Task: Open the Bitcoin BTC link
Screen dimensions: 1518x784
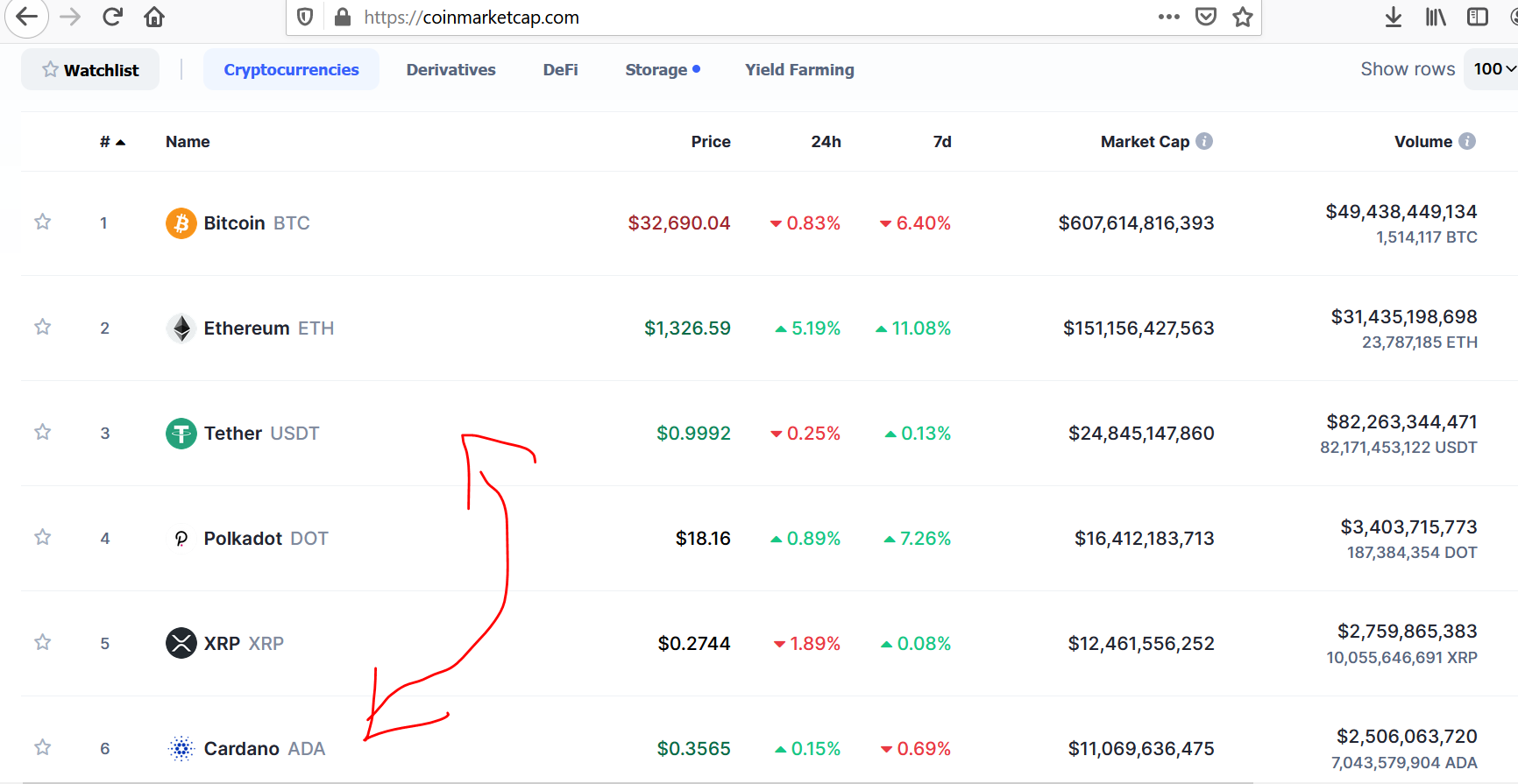Action: [x=257, y=223]
